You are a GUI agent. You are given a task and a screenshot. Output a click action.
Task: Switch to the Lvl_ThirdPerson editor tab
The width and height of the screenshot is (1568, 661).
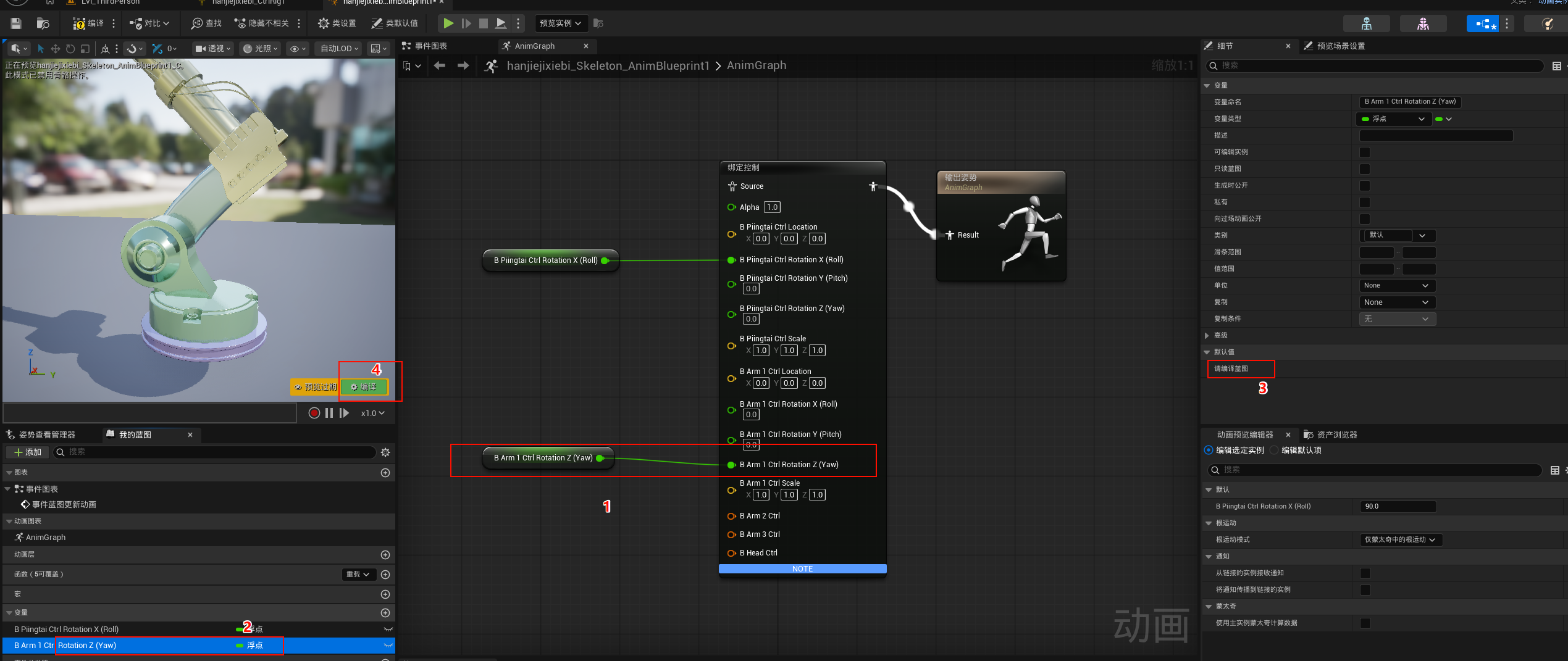point(104,2)
